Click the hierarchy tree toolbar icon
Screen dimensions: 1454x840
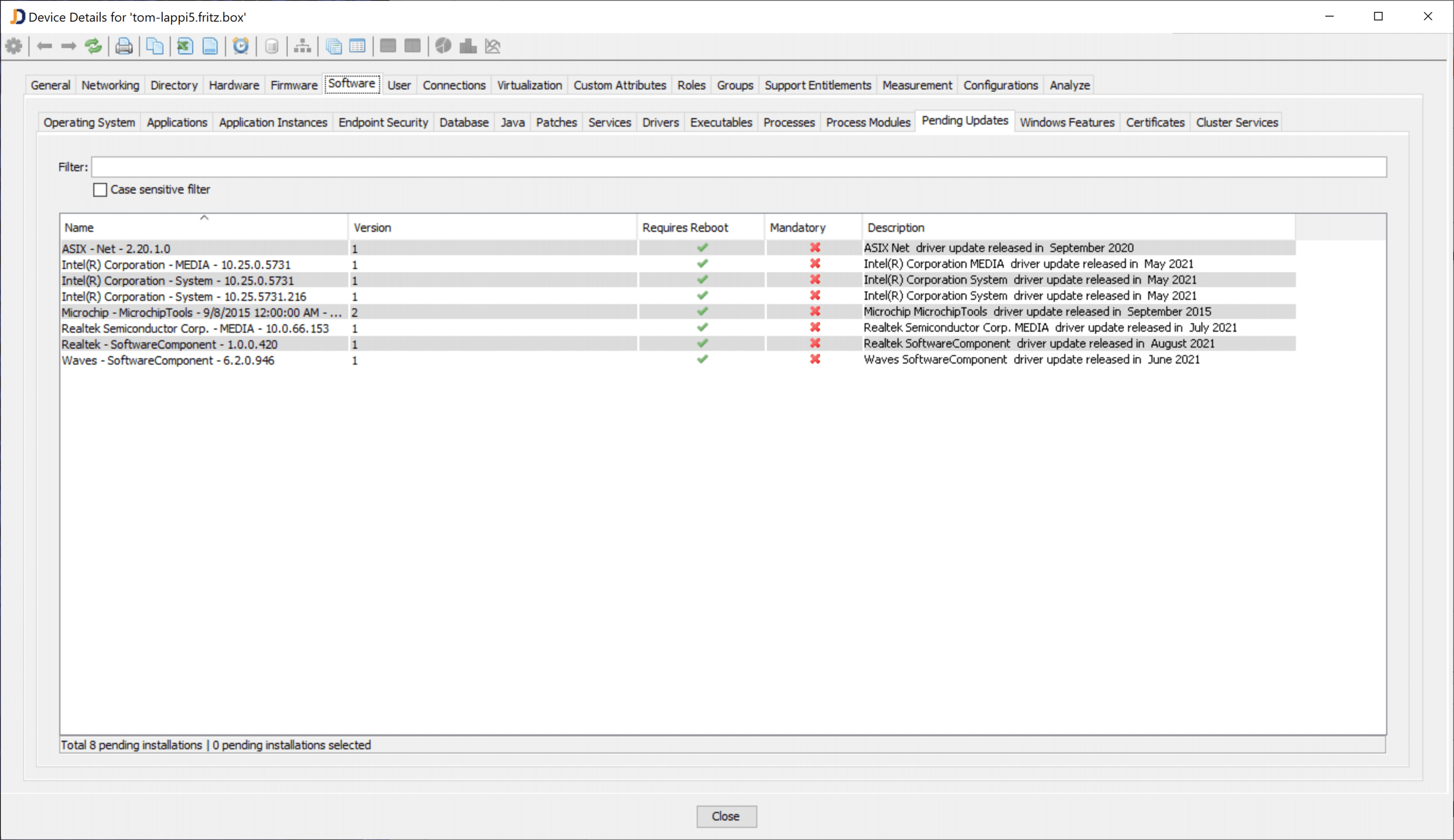coord(302,46)
